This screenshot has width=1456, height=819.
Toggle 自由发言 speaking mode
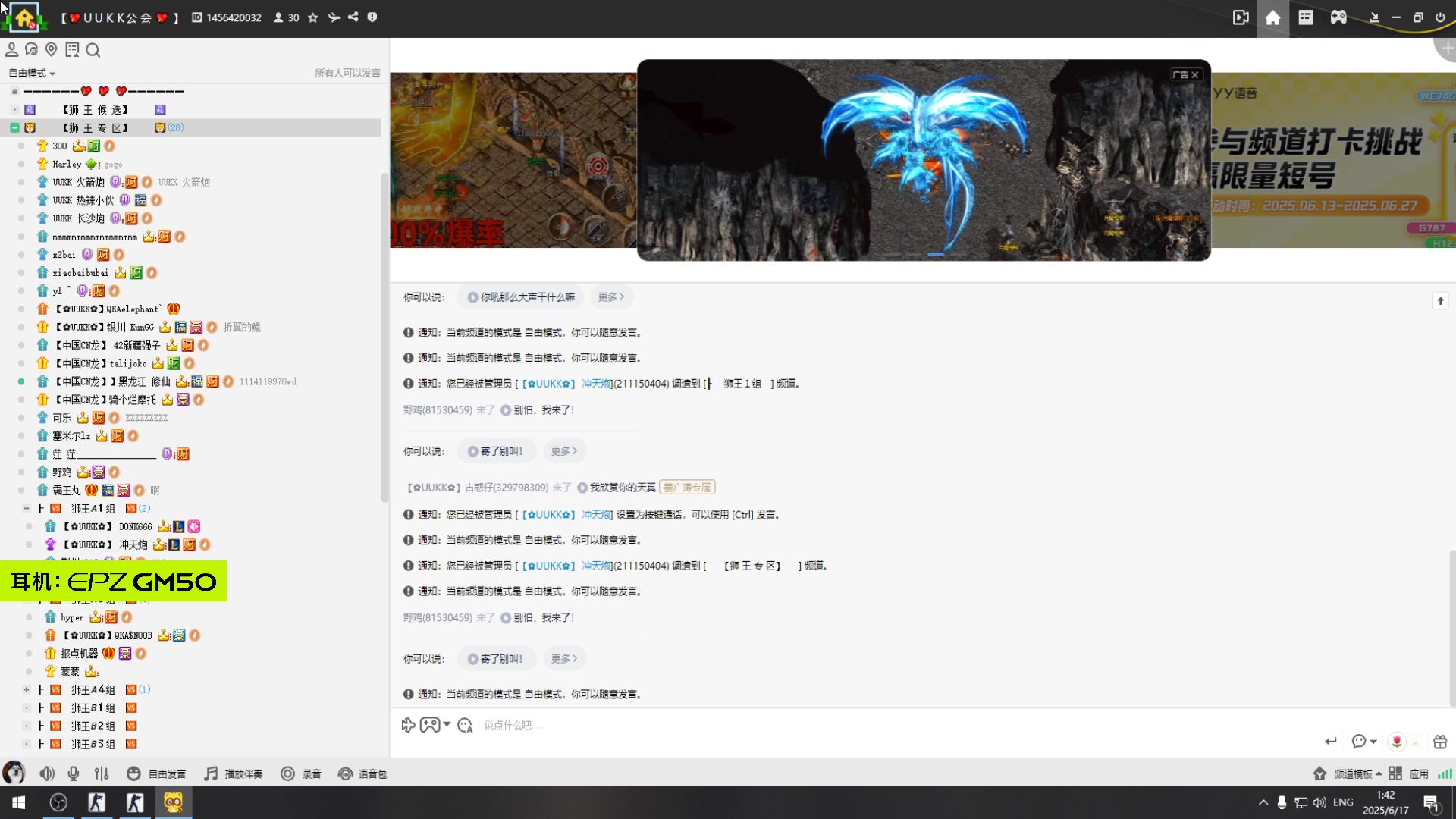click(156, 773)
